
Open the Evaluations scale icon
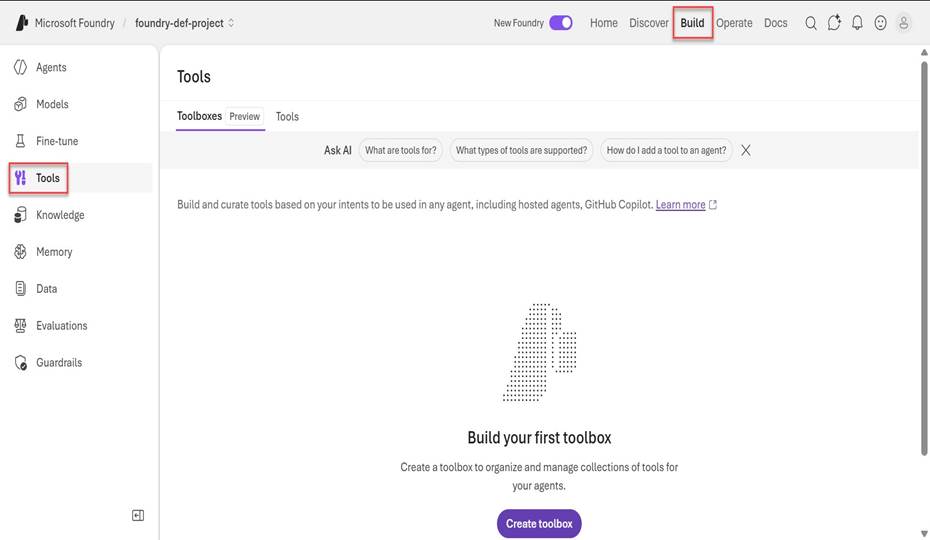tap(20, 326)
